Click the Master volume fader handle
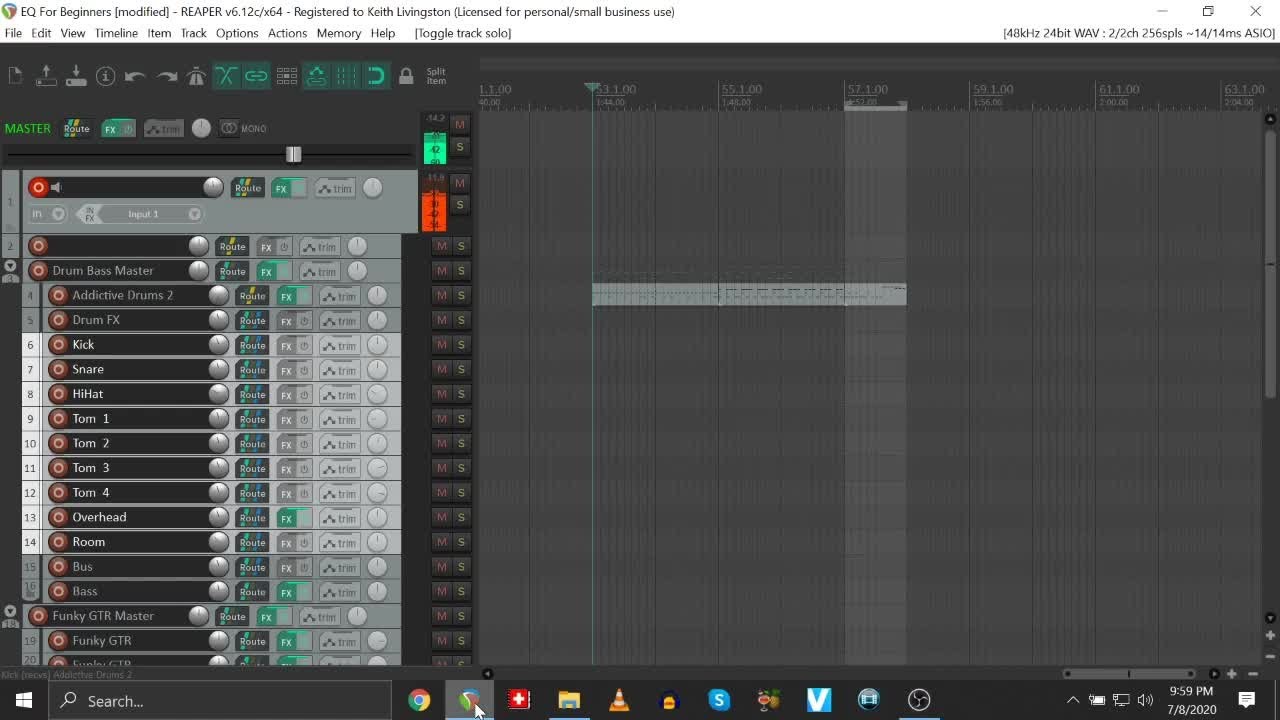1280x720 pixels. 293,154
